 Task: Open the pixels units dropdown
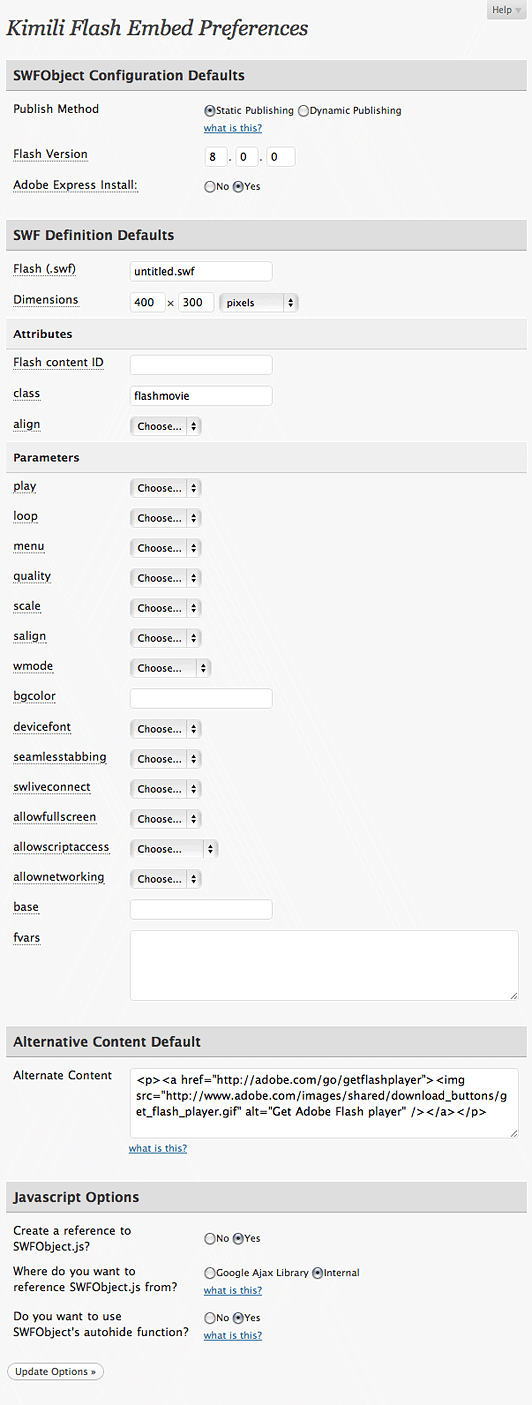[x=258, y=302]
